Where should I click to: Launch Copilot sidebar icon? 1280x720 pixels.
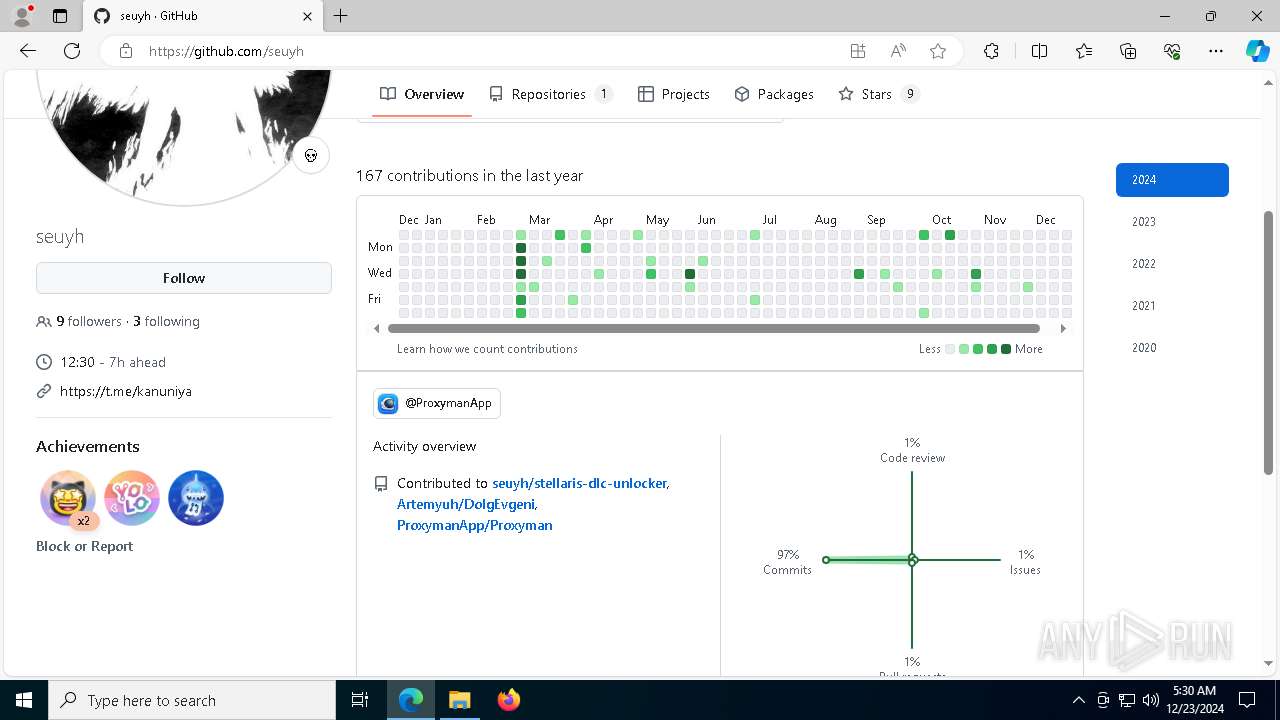click(1257, 51)
